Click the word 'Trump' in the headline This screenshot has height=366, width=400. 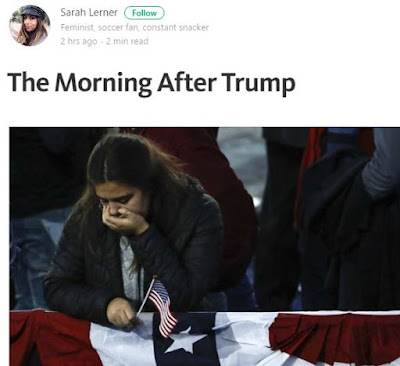pyautogui.click(x=259, y=83)
